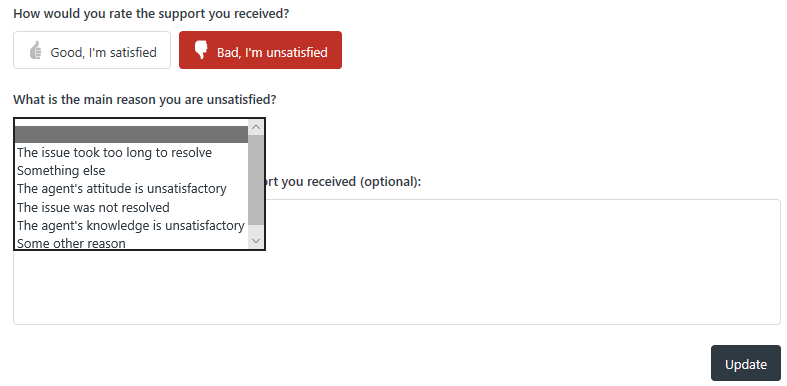This screenshot has height=386, width=787.
Task: Click the thumbs-up icon
Action: (x=35, y=50)
